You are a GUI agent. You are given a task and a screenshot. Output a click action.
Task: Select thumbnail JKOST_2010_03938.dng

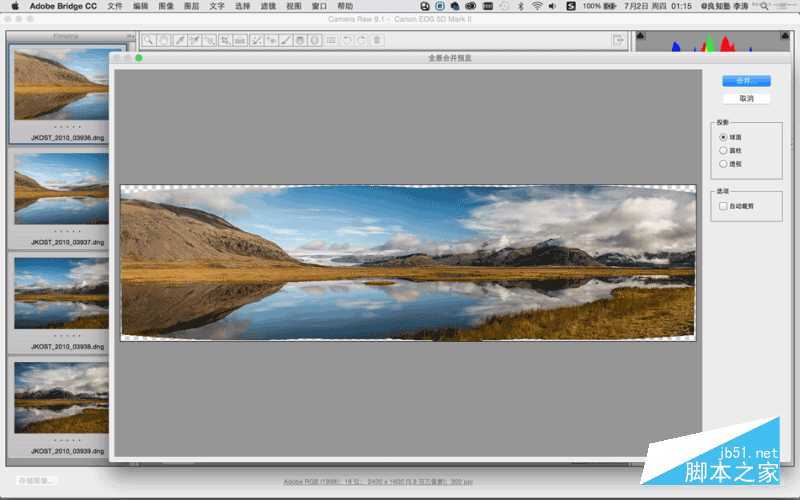[61, 293]
